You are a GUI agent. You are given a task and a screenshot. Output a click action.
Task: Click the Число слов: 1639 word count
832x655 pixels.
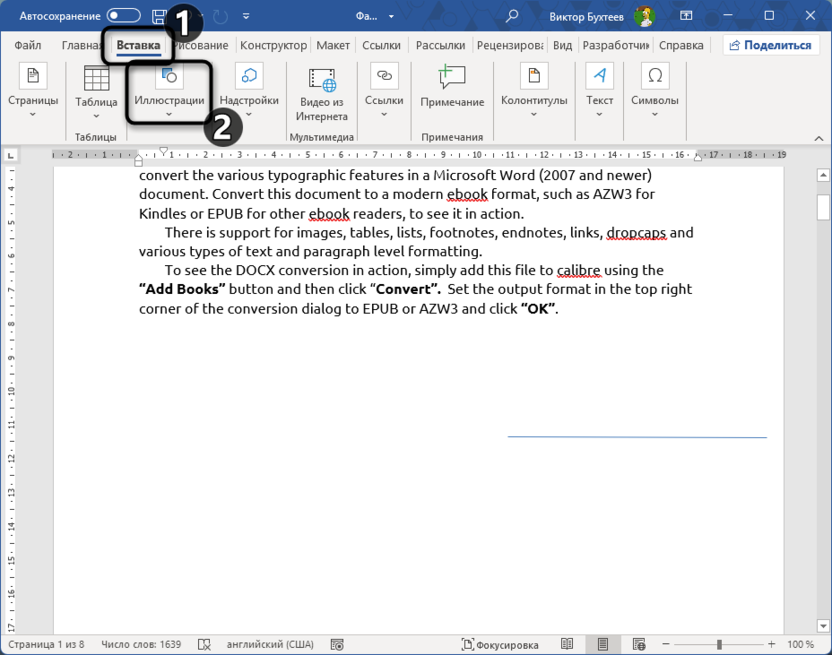[x=142, y=645]
